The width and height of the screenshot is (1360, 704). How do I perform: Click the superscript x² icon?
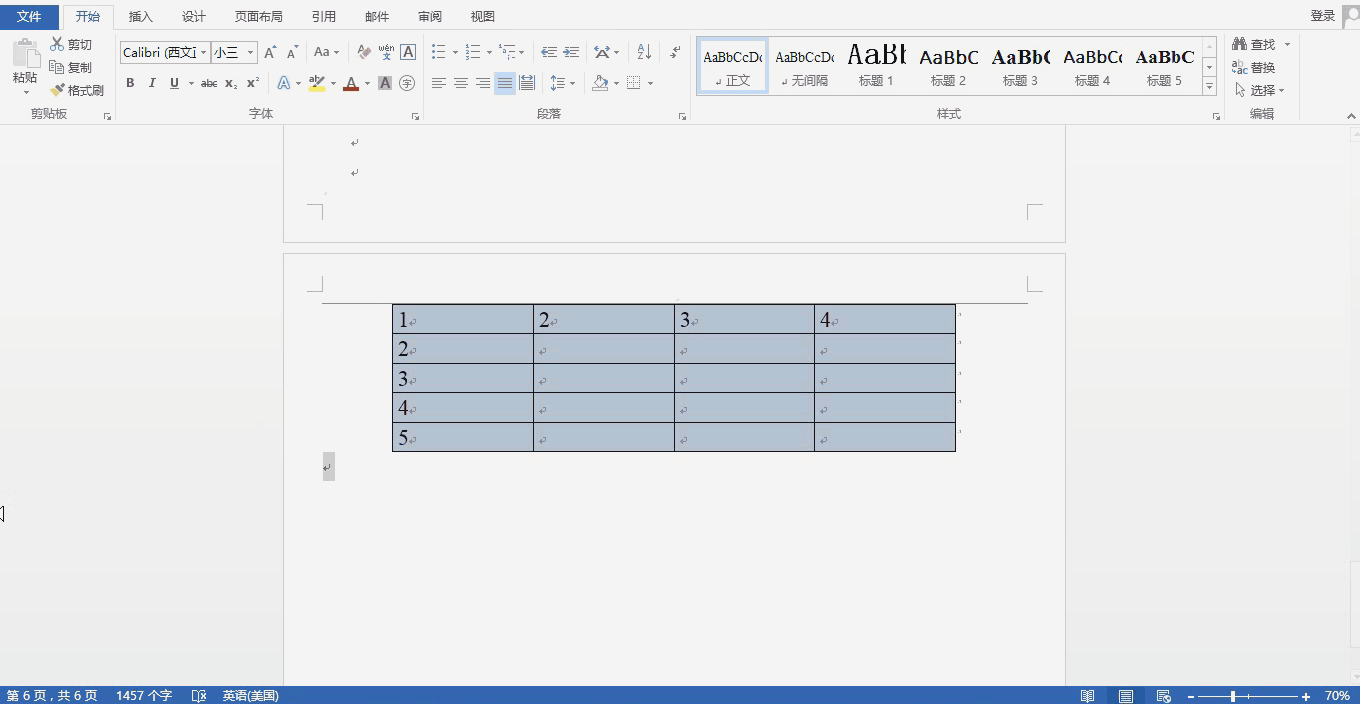click(x=253, y=83)
